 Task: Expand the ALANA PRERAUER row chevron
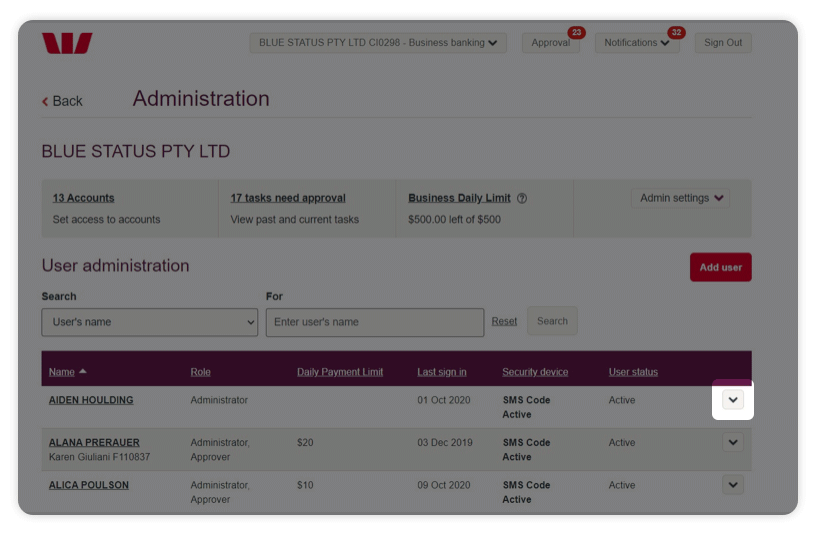point(733,442)
